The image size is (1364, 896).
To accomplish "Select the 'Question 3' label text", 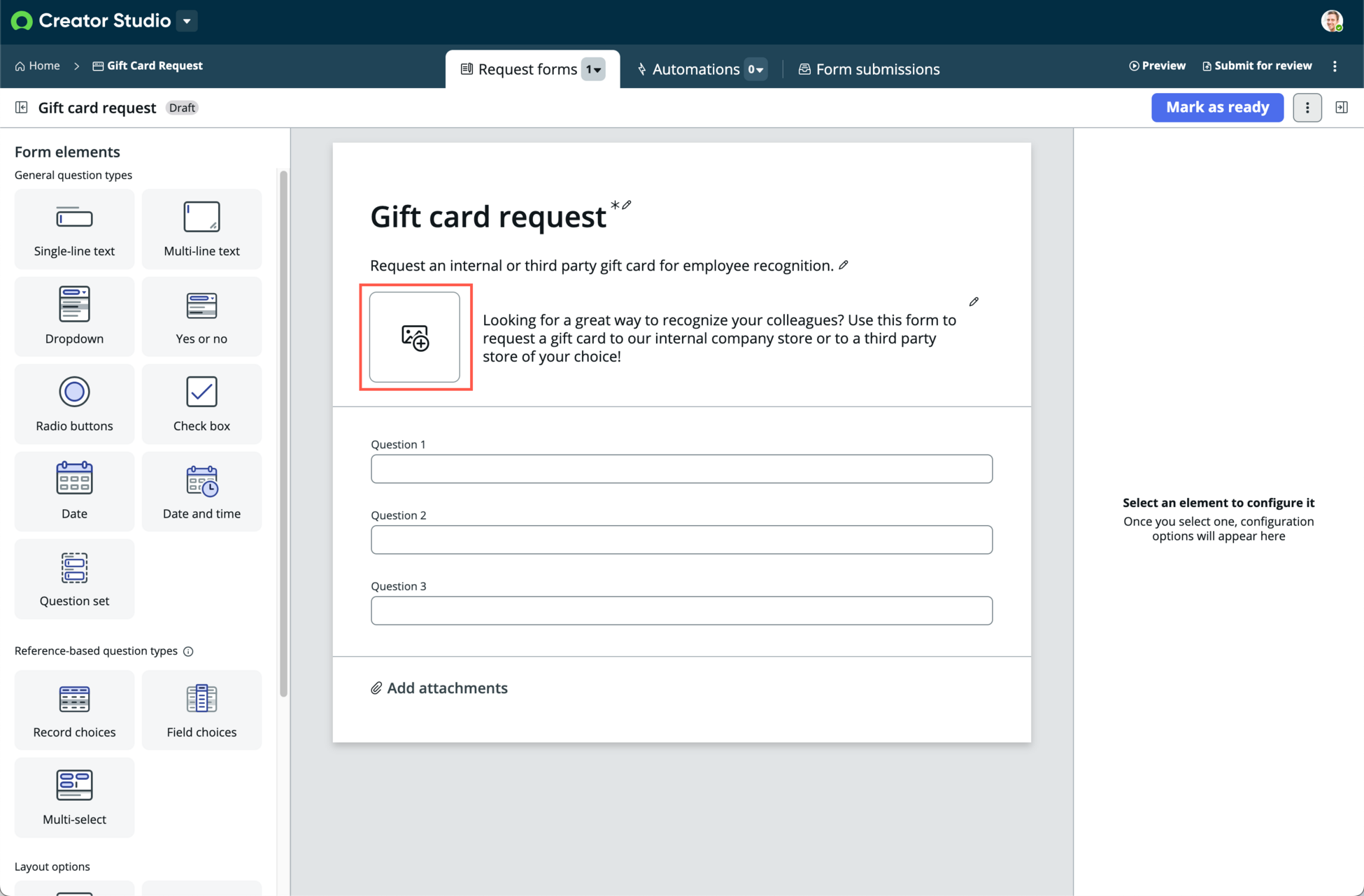I will click(398, 586).
